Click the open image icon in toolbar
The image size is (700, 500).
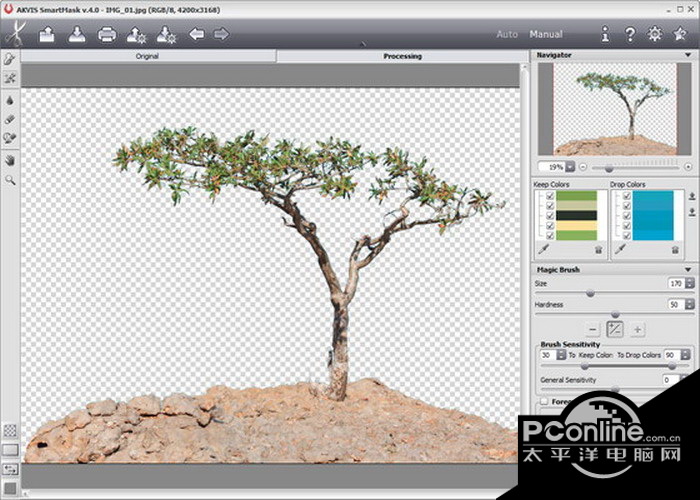point(47,35)
